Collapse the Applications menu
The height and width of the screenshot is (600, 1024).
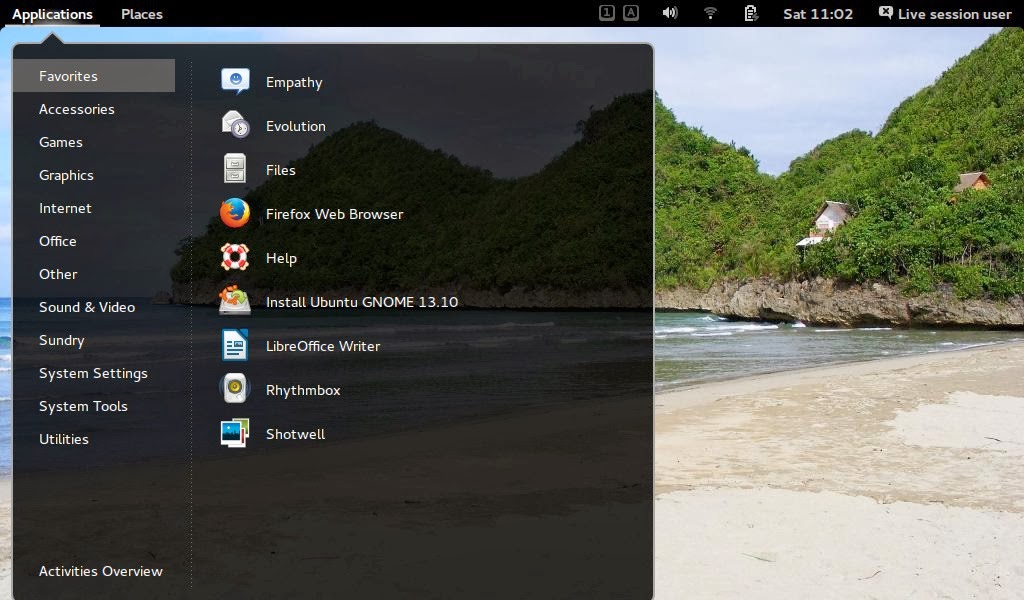click(52, 14)
